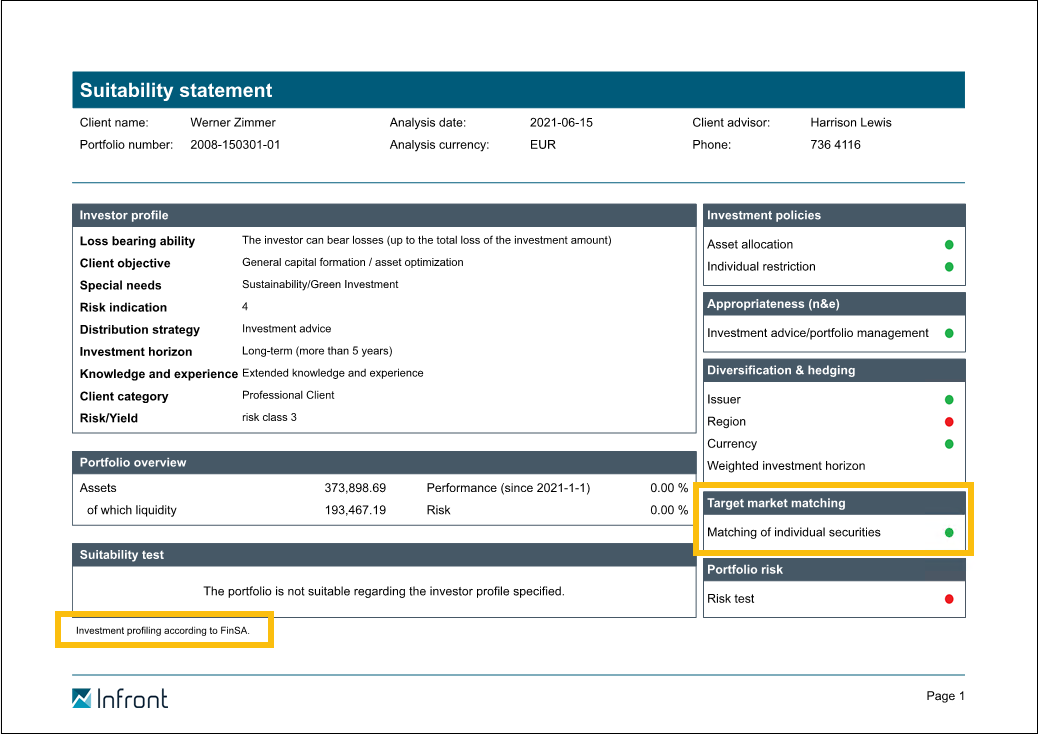
Task: Click the Target market matching header
Action: coord(834,503)
